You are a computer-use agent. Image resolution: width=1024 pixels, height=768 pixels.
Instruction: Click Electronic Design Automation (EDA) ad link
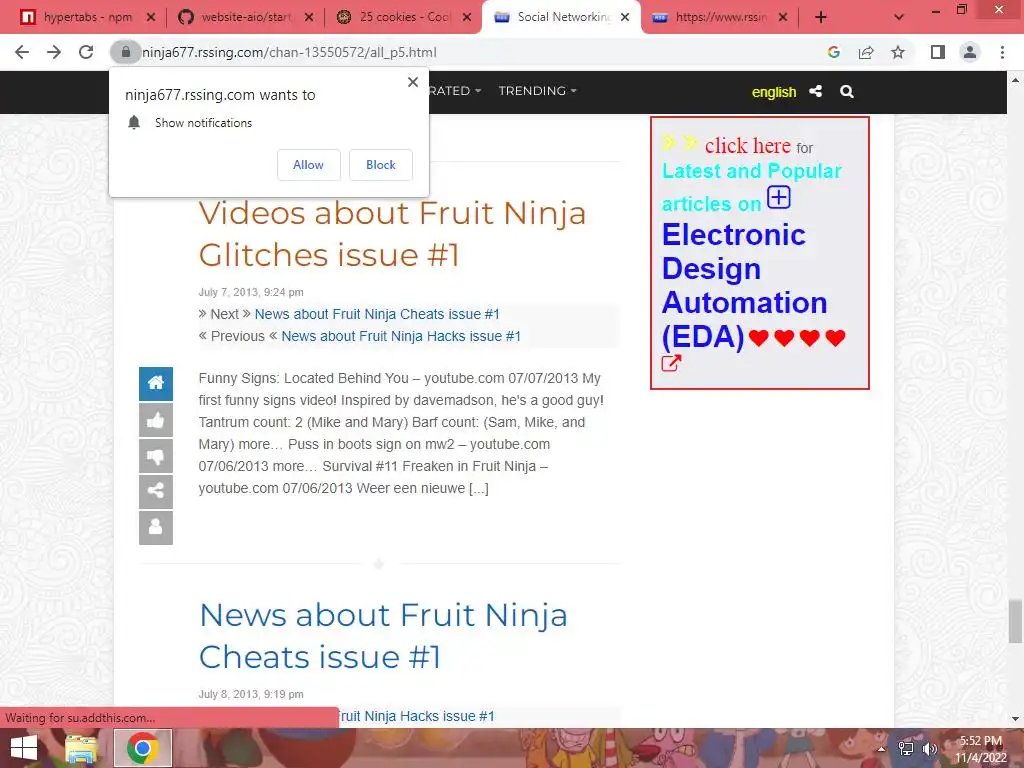[744, 285]
